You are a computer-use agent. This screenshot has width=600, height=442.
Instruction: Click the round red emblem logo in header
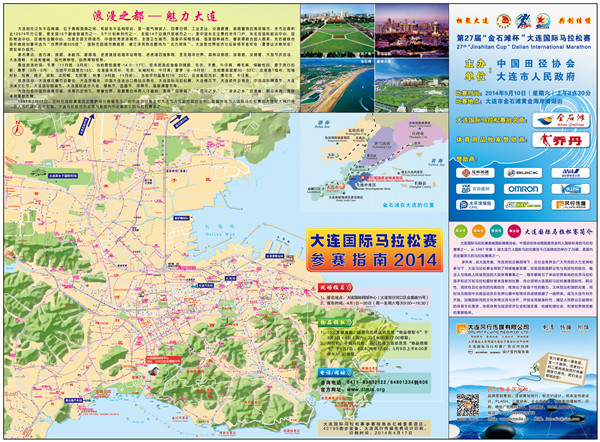504,21
